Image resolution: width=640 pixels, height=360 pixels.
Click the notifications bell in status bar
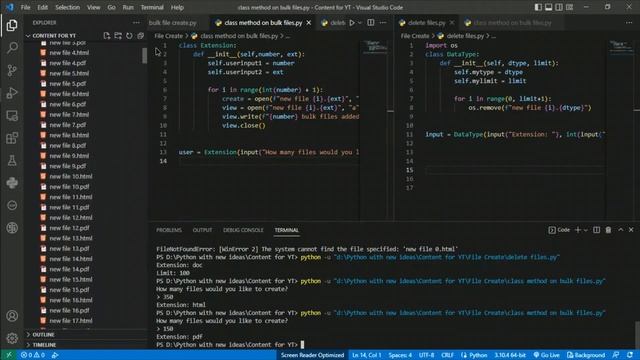[x=630, y=355]
